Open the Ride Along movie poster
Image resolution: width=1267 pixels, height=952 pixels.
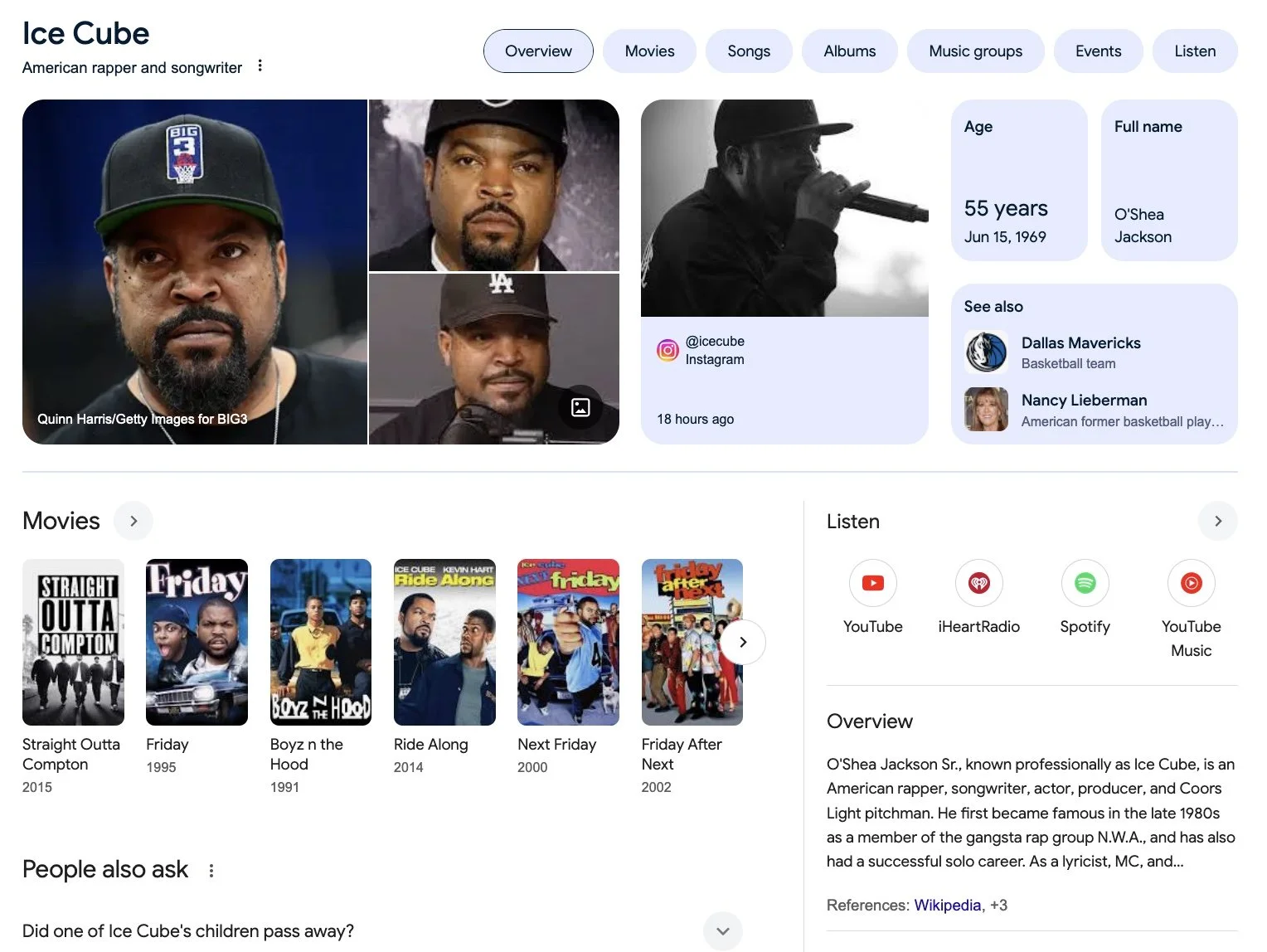(x=444, y=642)
